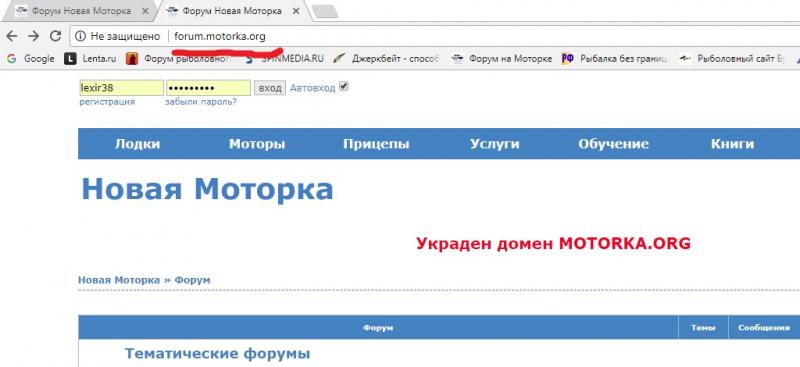
Task: Open the SPINMEDIA.RU bookmark
Action: click(x=285, y=59)
